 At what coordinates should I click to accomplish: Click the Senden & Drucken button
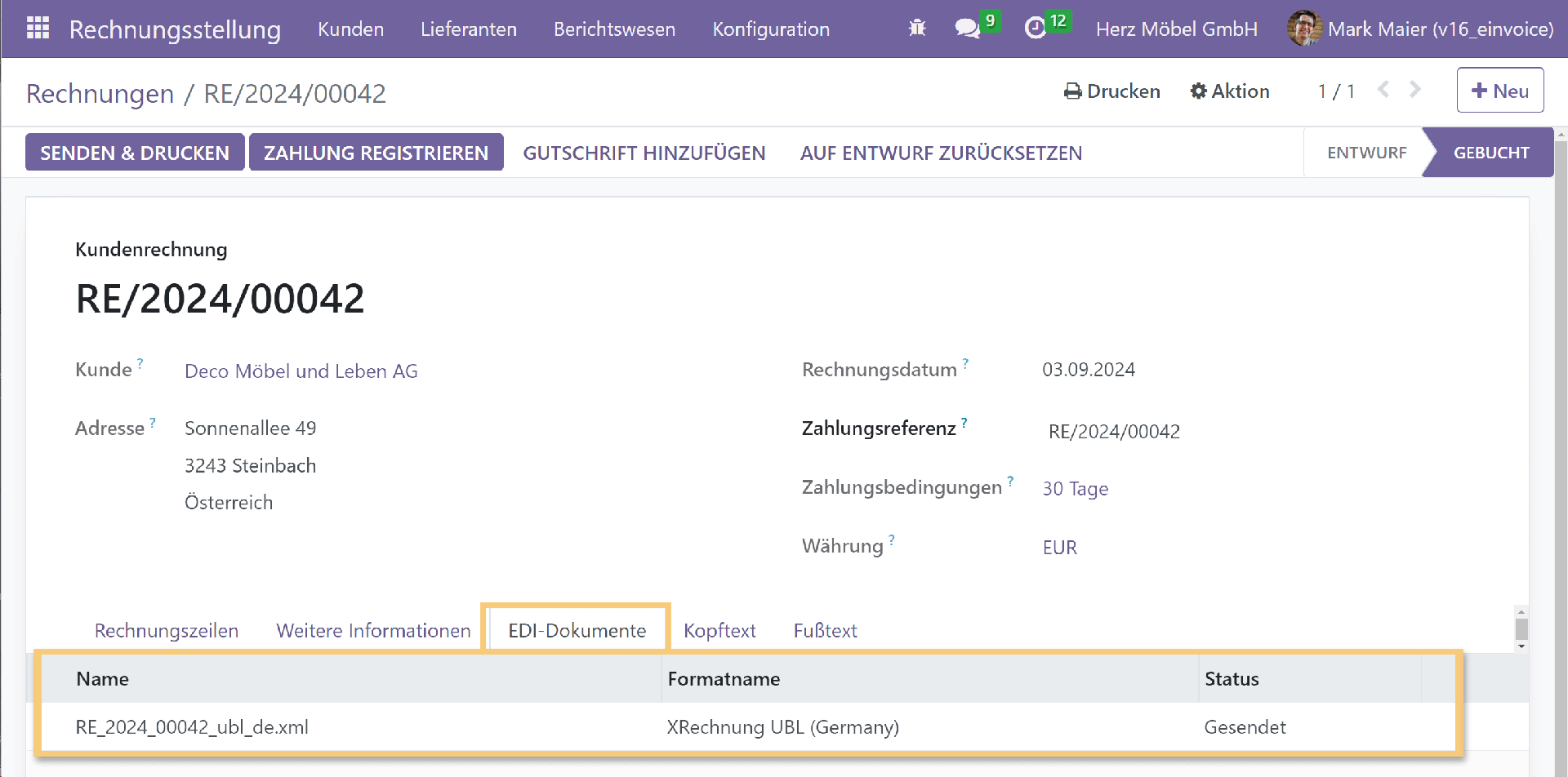135,153
